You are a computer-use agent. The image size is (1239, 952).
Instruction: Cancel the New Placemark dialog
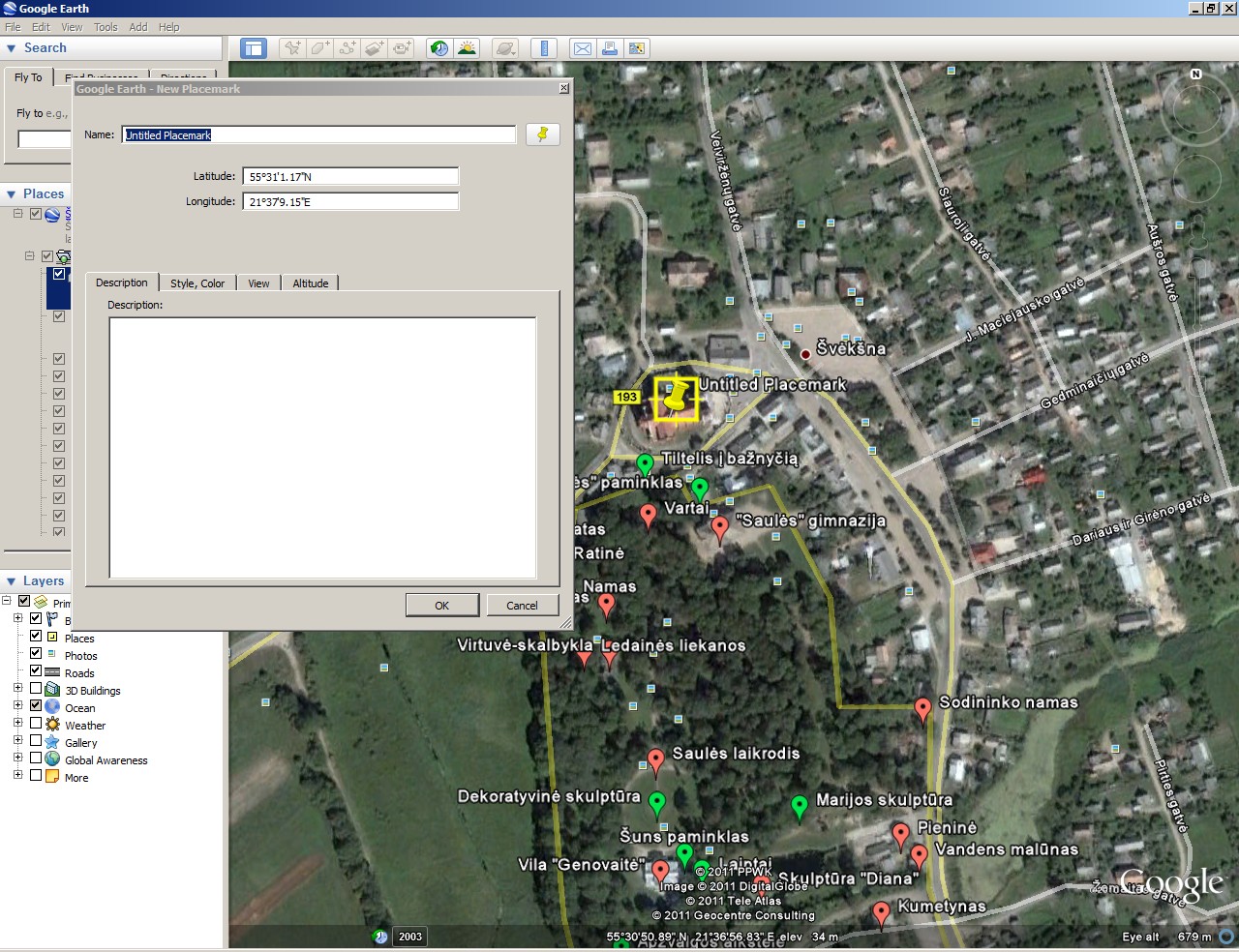[x=522, y=606]
